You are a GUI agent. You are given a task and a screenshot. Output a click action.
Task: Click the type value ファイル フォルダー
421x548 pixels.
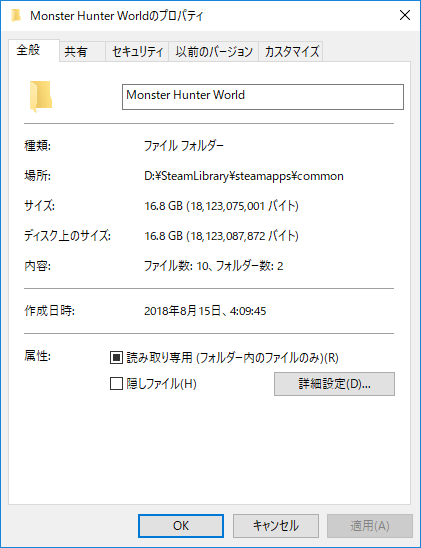[184, 146]
